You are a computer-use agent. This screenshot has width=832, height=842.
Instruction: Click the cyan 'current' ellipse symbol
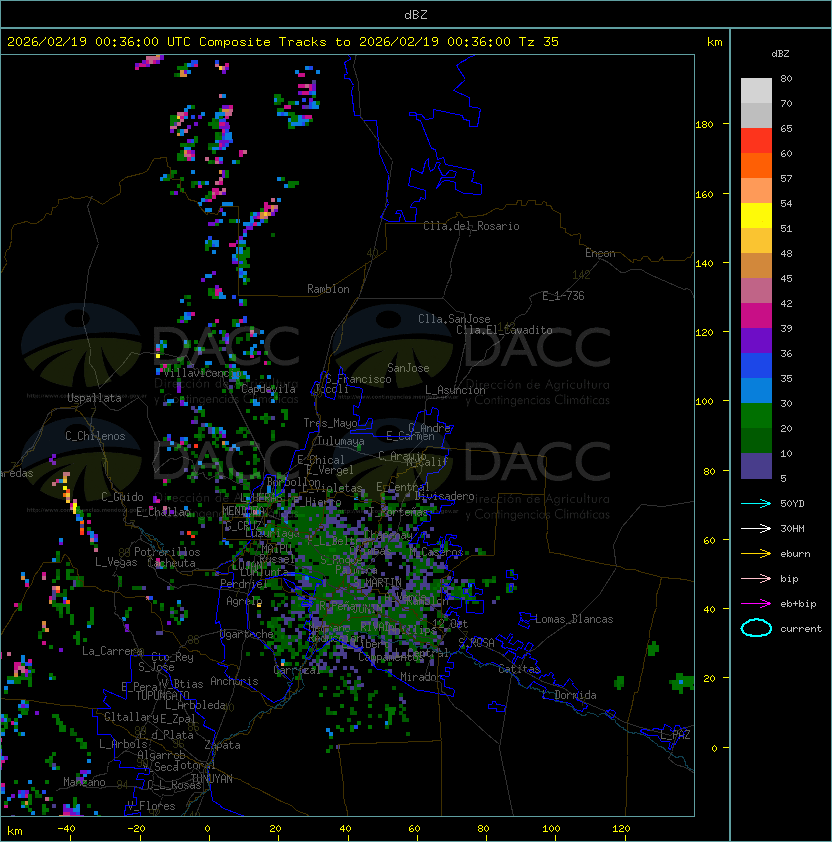(x=756, y=628)
